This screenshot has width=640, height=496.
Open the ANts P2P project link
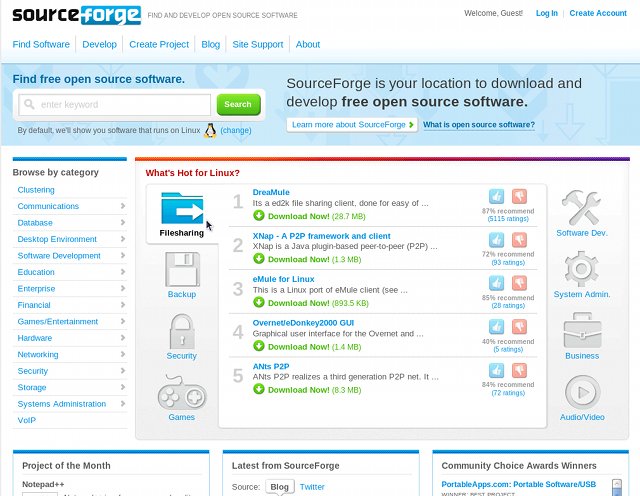click(271, 366)
